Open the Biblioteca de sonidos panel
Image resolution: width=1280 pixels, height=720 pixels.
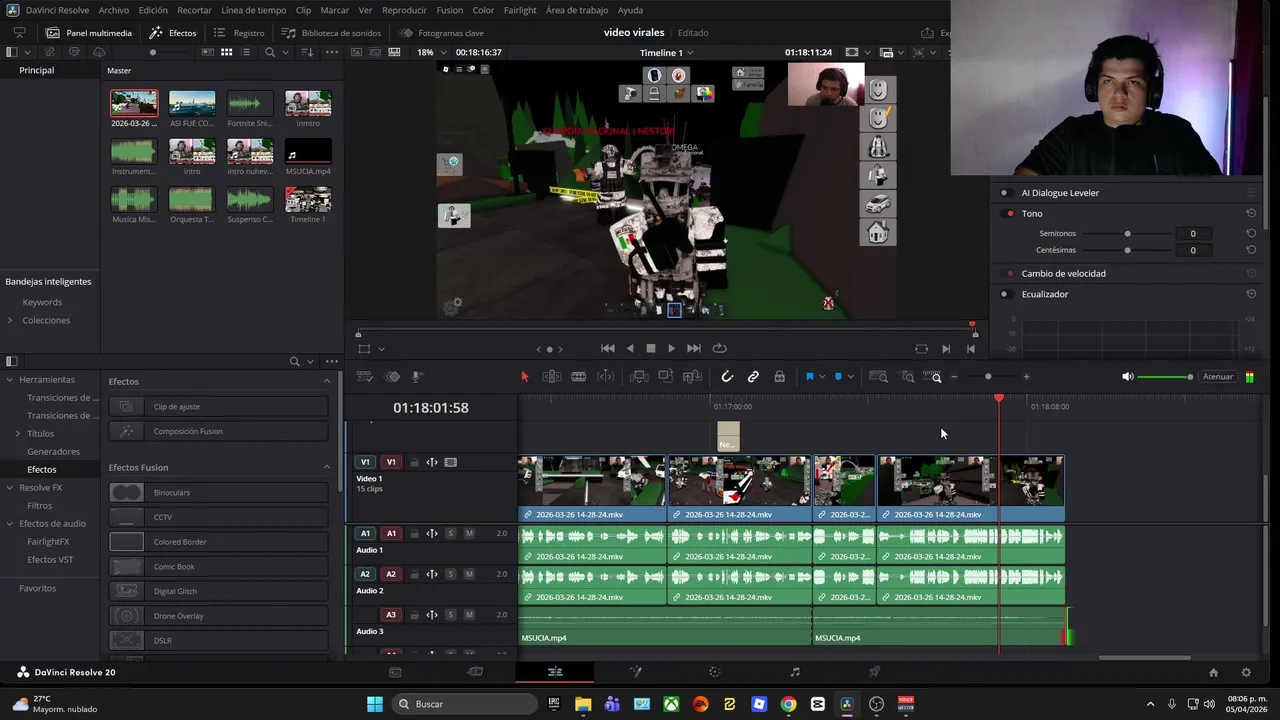click(331, 32)
